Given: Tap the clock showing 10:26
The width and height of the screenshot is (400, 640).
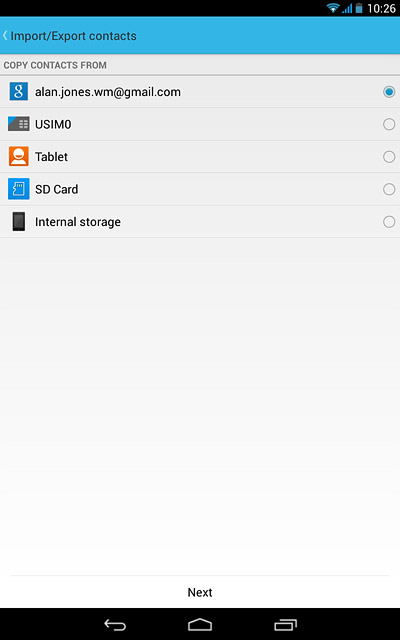Looking at the screenshot, I should click(381, 8).
